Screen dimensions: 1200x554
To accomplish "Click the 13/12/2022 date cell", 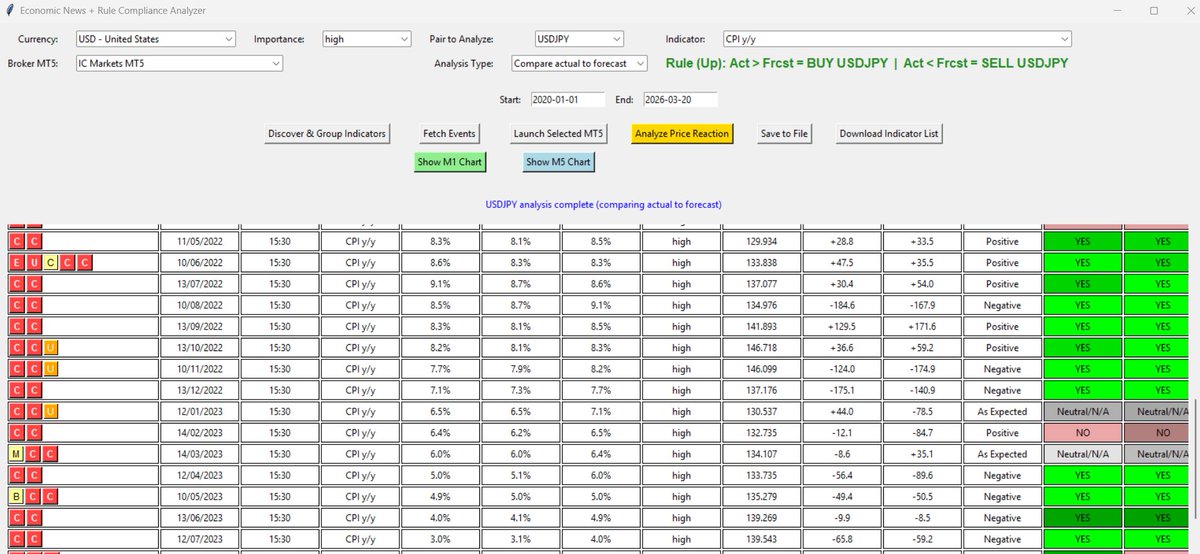I will point(200,390).
